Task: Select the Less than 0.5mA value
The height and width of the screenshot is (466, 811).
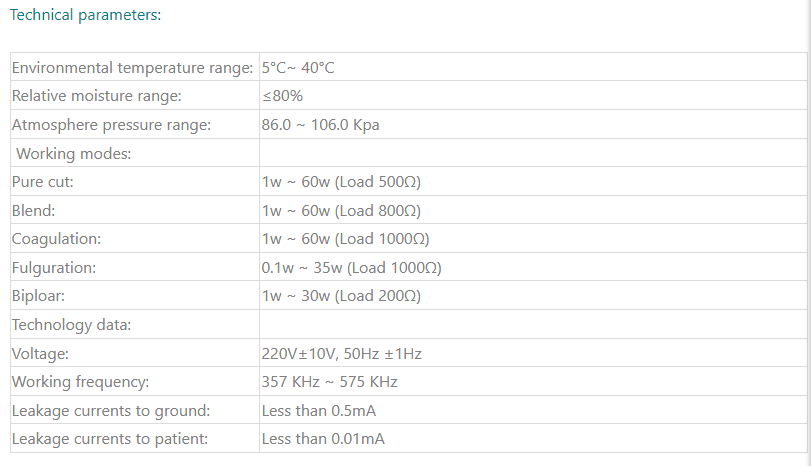Action: coord(319,410)
